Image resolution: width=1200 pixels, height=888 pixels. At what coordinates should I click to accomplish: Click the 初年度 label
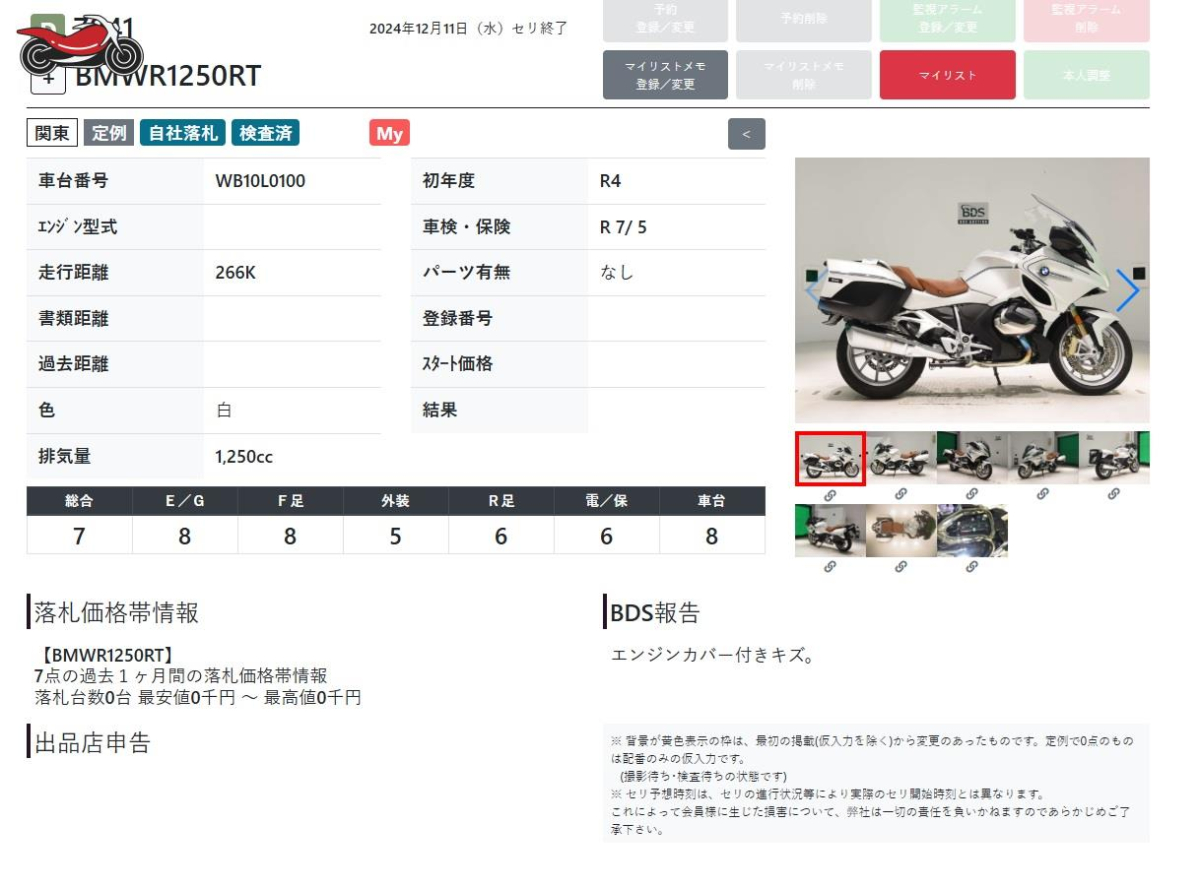448,181
